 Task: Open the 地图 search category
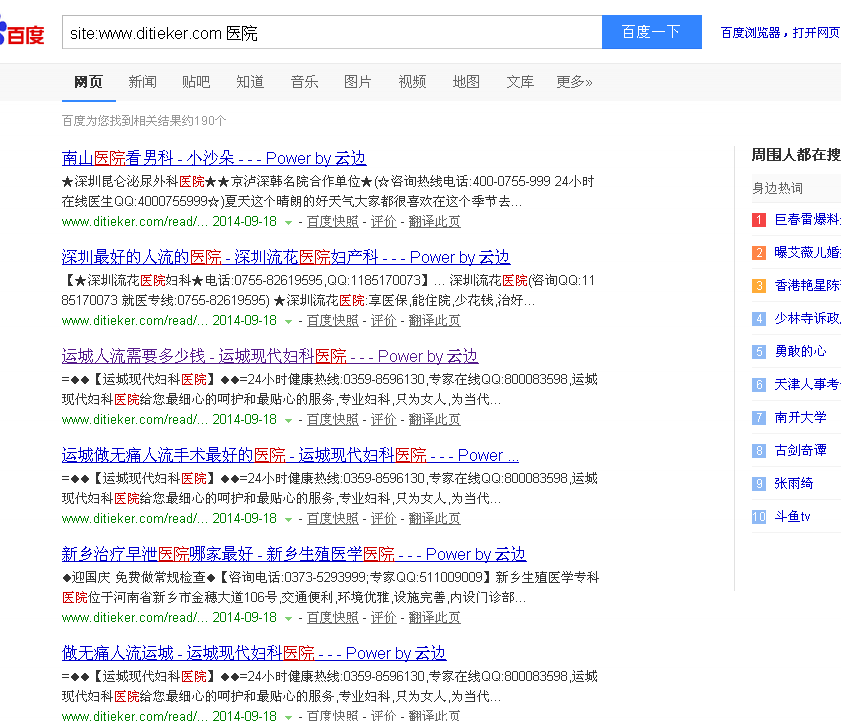(466, 82)
